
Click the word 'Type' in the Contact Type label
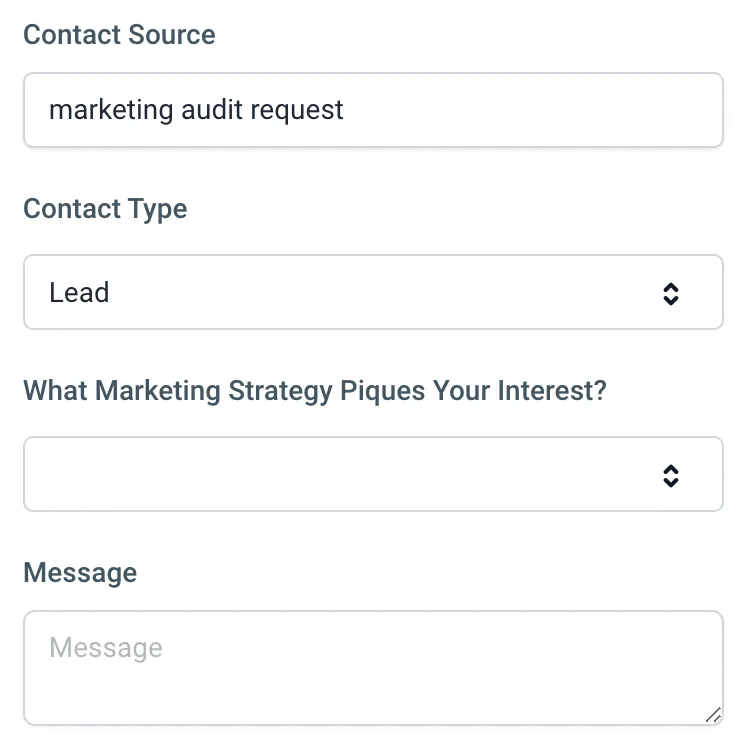coord(160,209)
